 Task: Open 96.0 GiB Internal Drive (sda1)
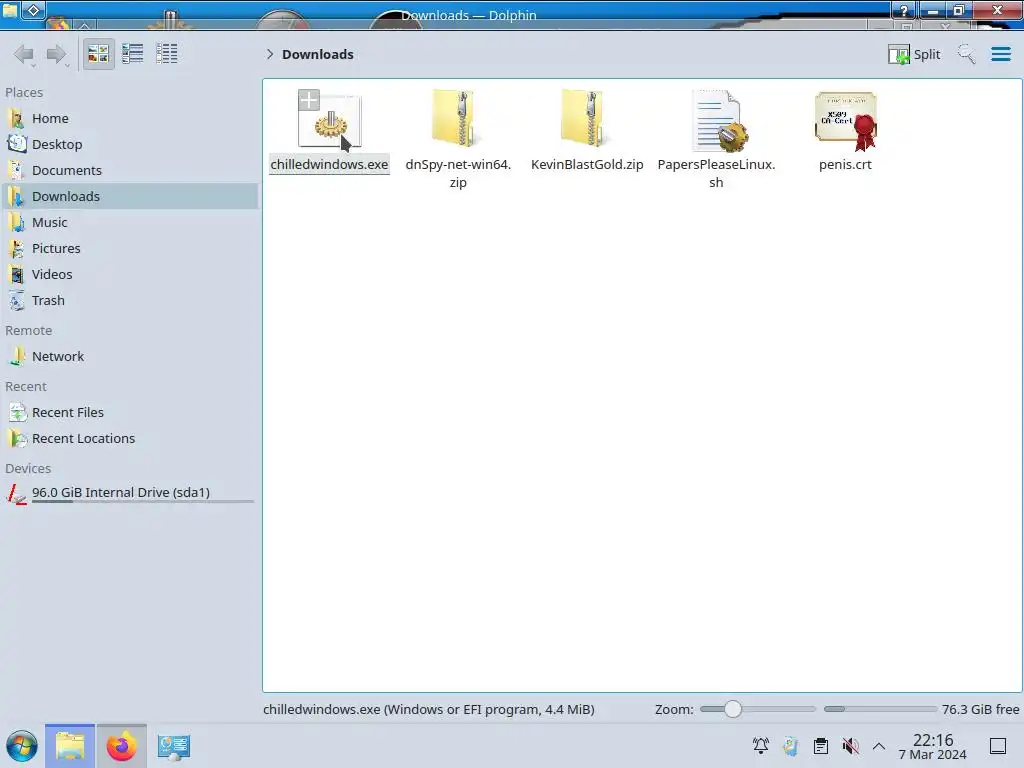129,494
